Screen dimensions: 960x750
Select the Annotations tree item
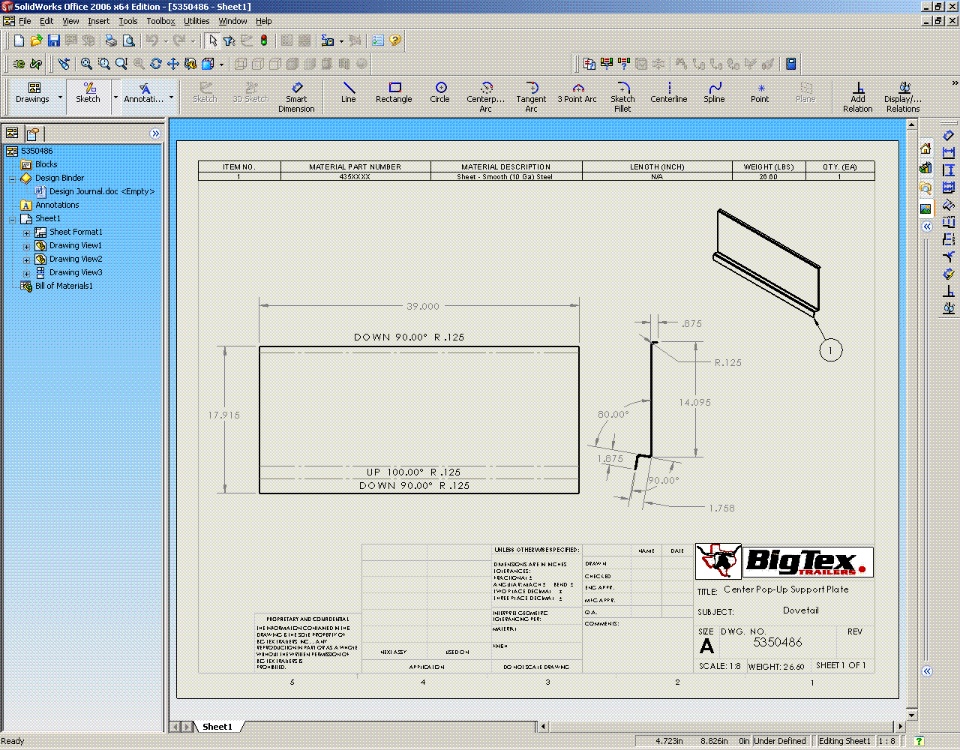click(57, 205)
